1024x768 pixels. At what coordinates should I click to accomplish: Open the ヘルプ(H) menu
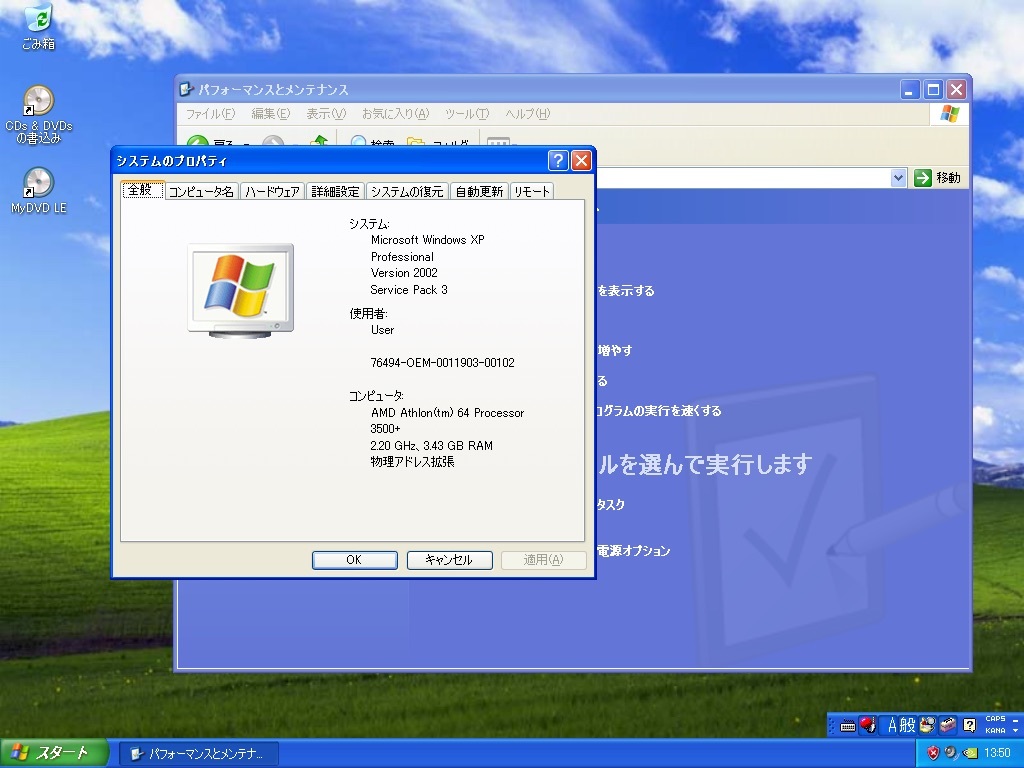pyautogui.click(x=528, y=114)
